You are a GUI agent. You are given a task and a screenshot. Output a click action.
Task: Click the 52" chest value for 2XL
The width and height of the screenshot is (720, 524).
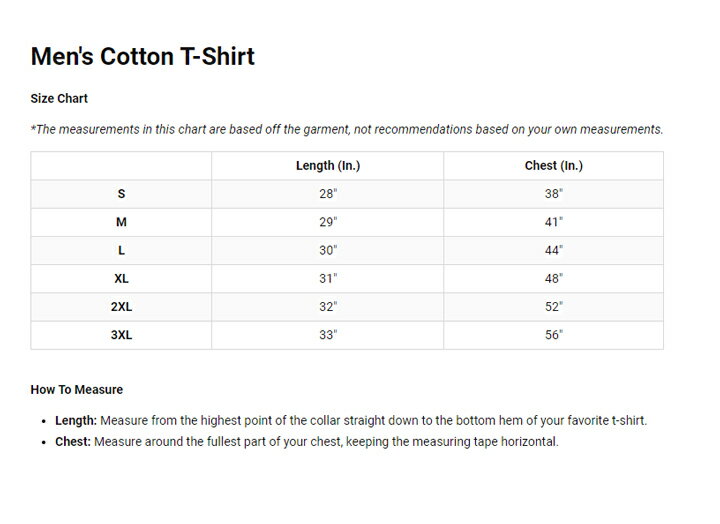553,307
